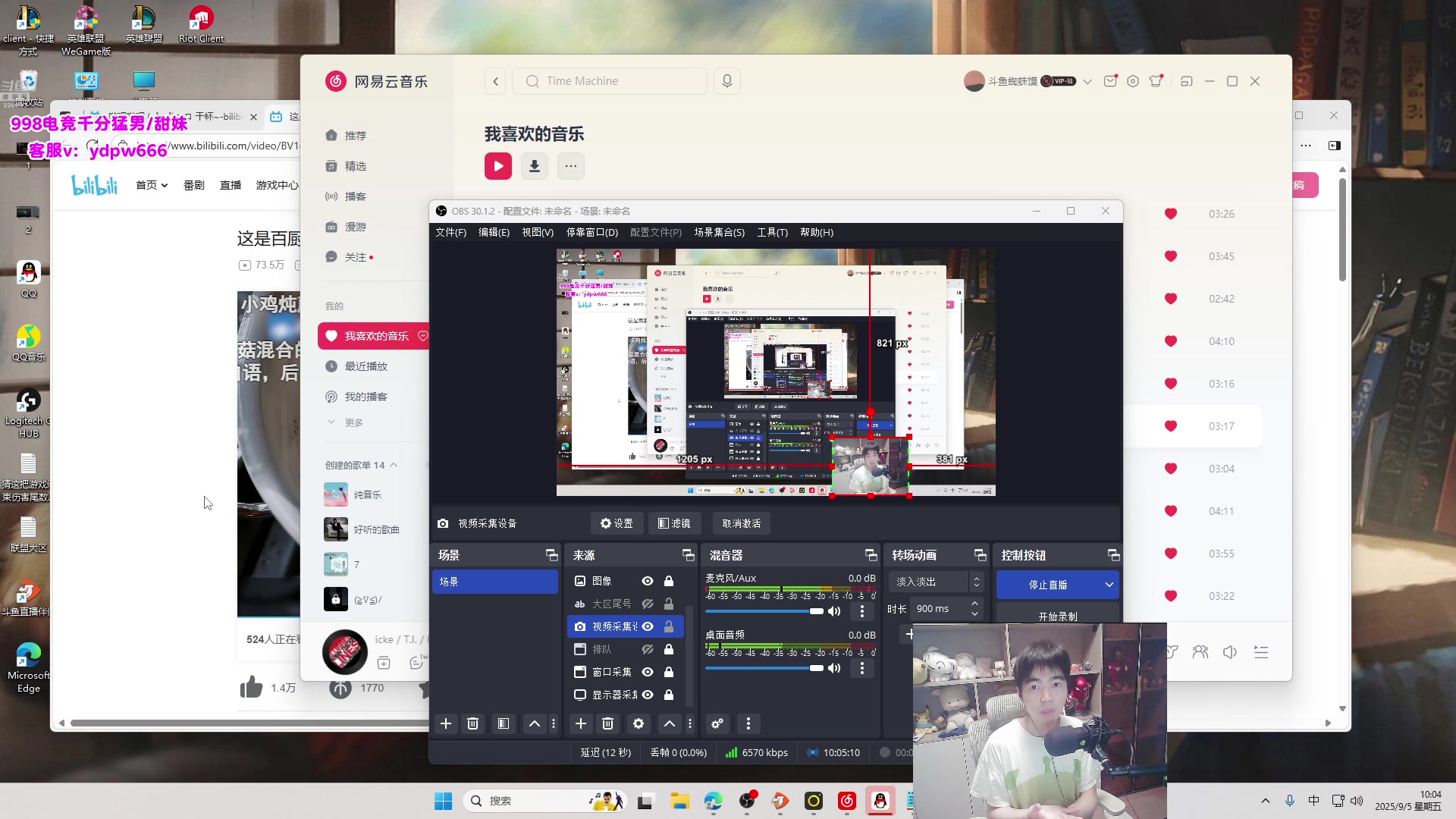The width and height of the screenshot is (1456, 819).
Task: Hide the 窗口采集 source
Action: pos(648,672)
